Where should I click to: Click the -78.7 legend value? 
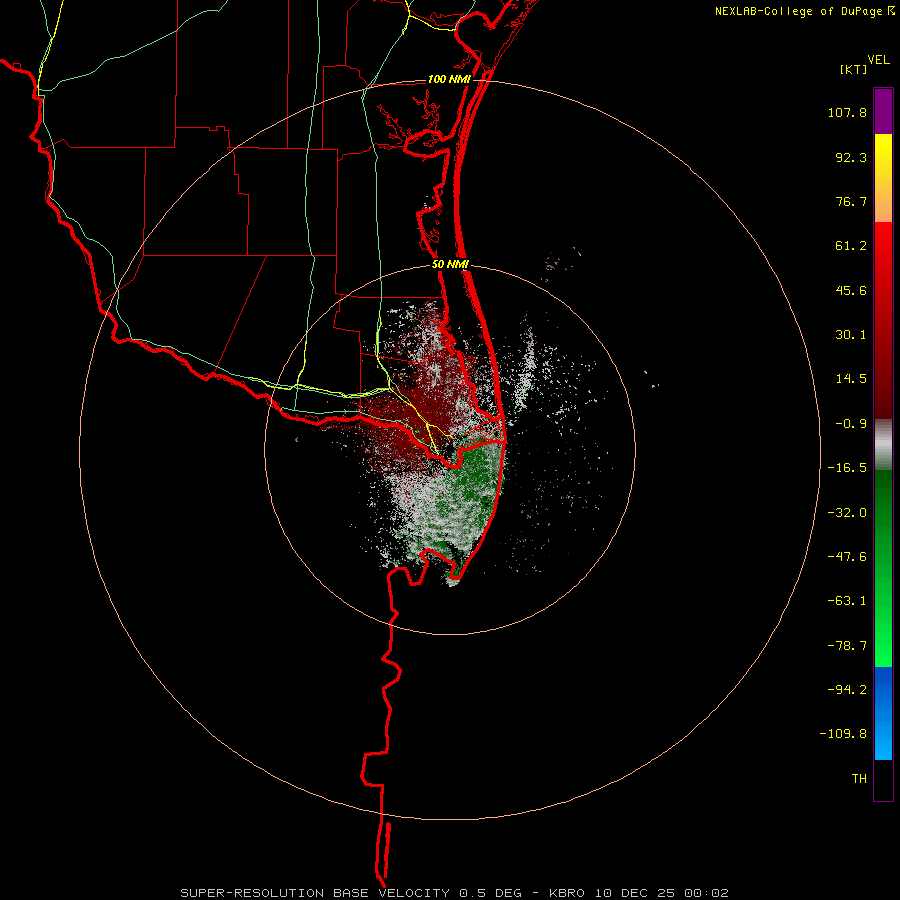point(847,646)
